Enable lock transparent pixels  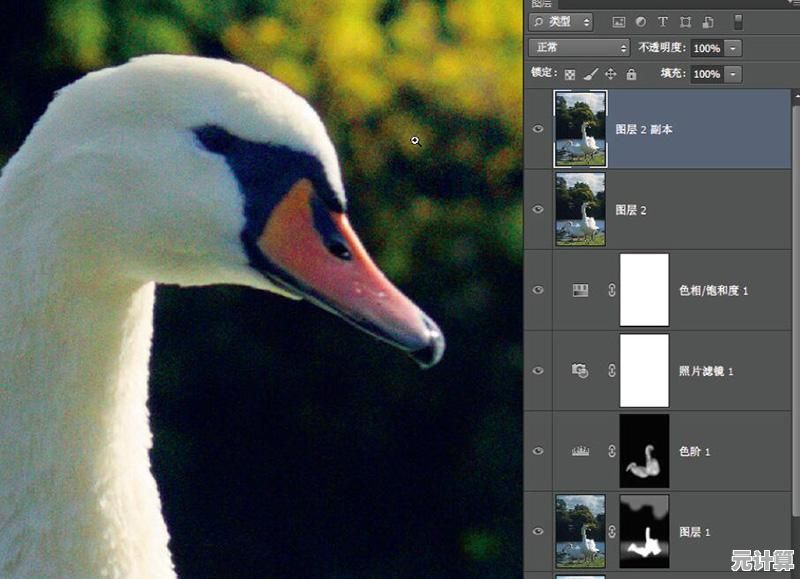tap(570, 74)
